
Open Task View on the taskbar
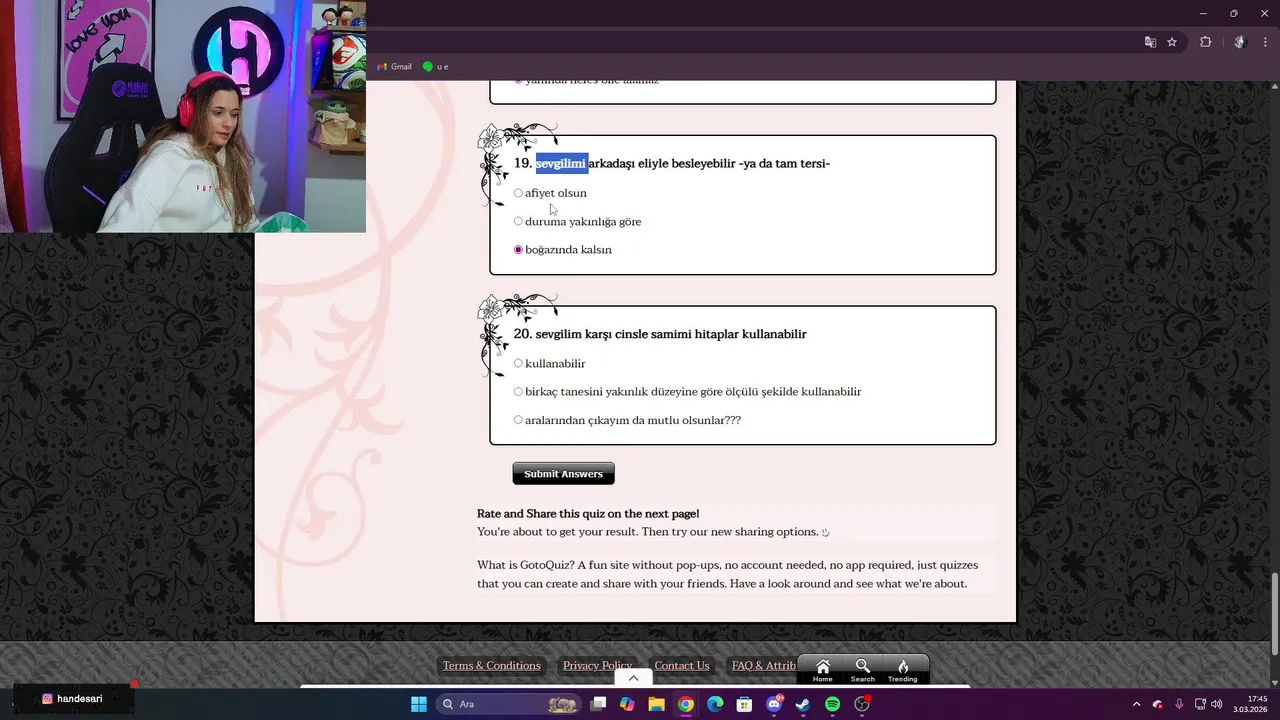click(598, 704)
